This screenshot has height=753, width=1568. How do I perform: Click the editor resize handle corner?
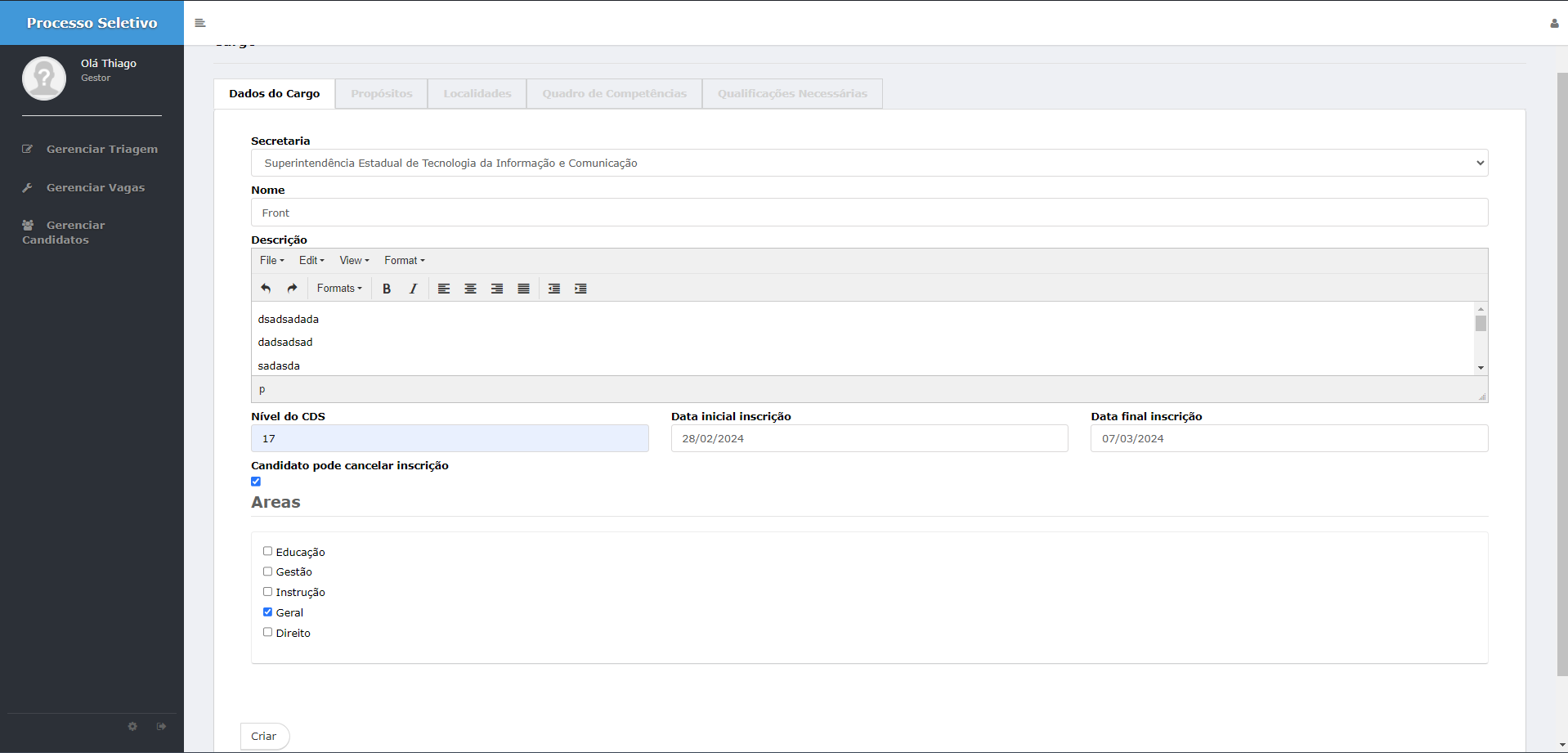click(x=1482, y=397)
